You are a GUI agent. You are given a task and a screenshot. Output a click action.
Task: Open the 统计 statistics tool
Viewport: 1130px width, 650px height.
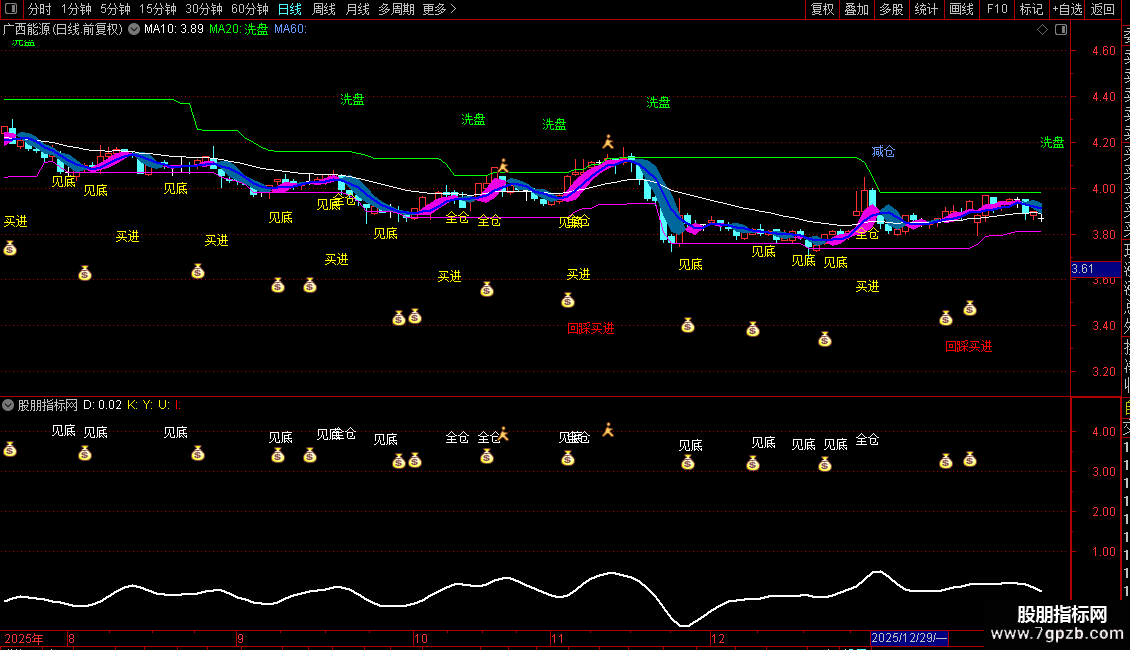926,9
